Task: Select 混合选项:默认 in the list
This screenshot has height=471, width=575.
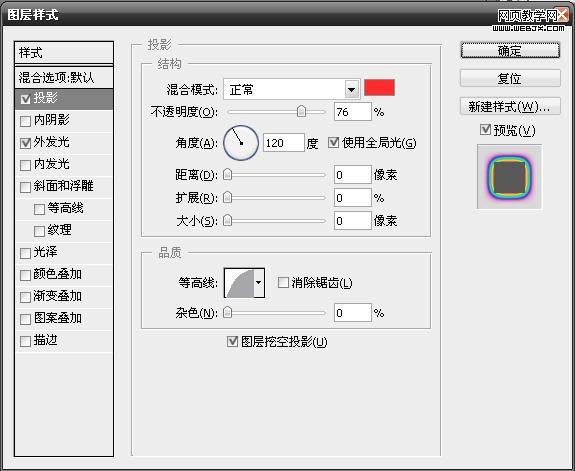Action: 64,77
